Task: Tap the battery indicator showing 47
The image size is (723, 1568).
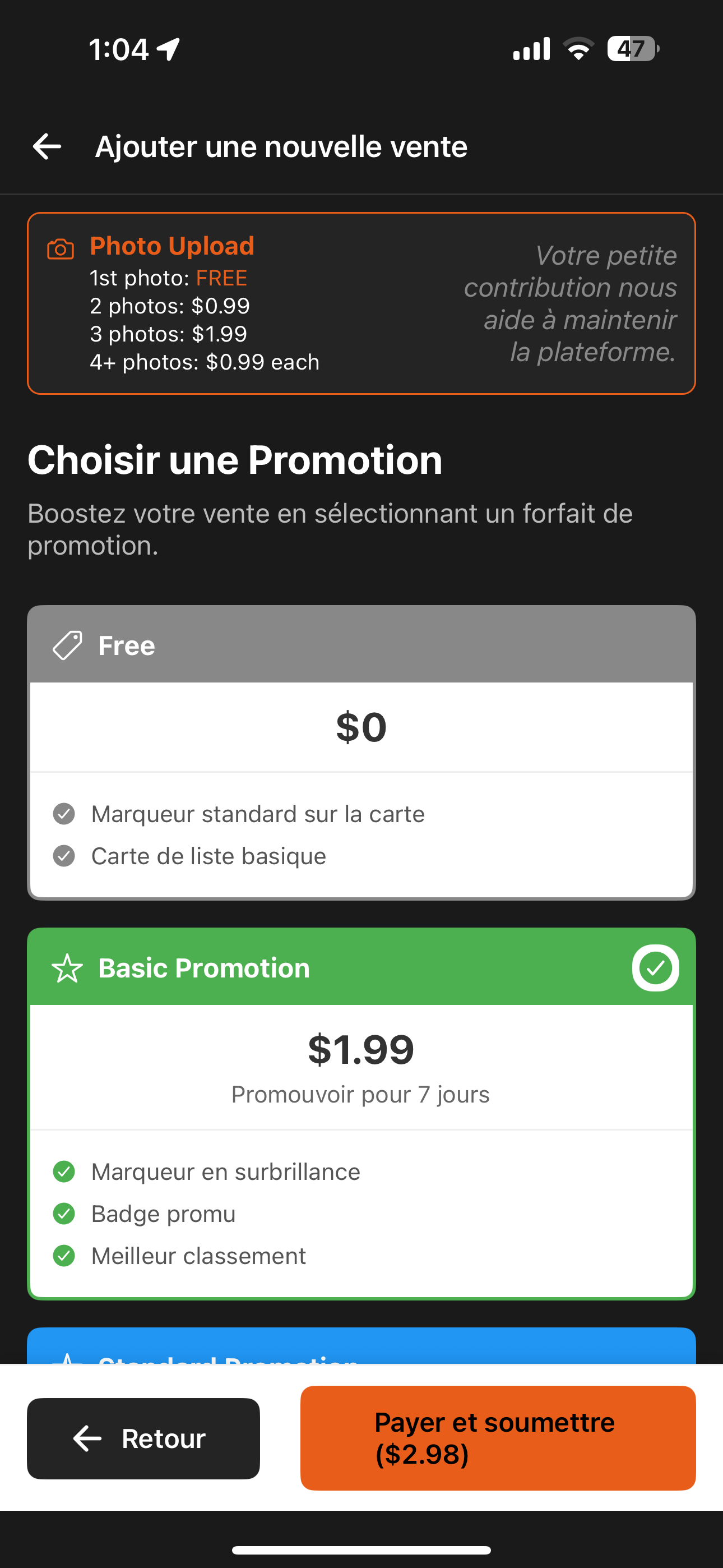Action: [x=633, y=49]
